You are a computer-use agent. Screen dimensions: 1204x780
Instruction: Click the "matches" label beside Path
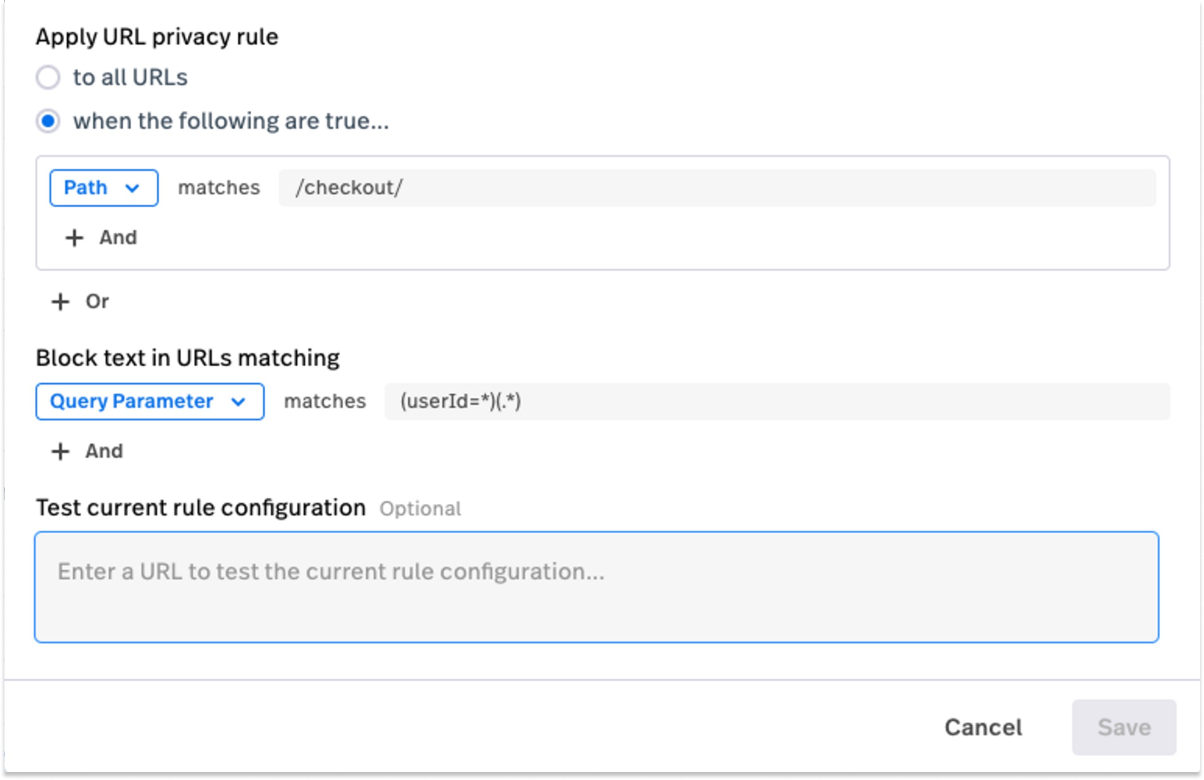pos(219,188)
